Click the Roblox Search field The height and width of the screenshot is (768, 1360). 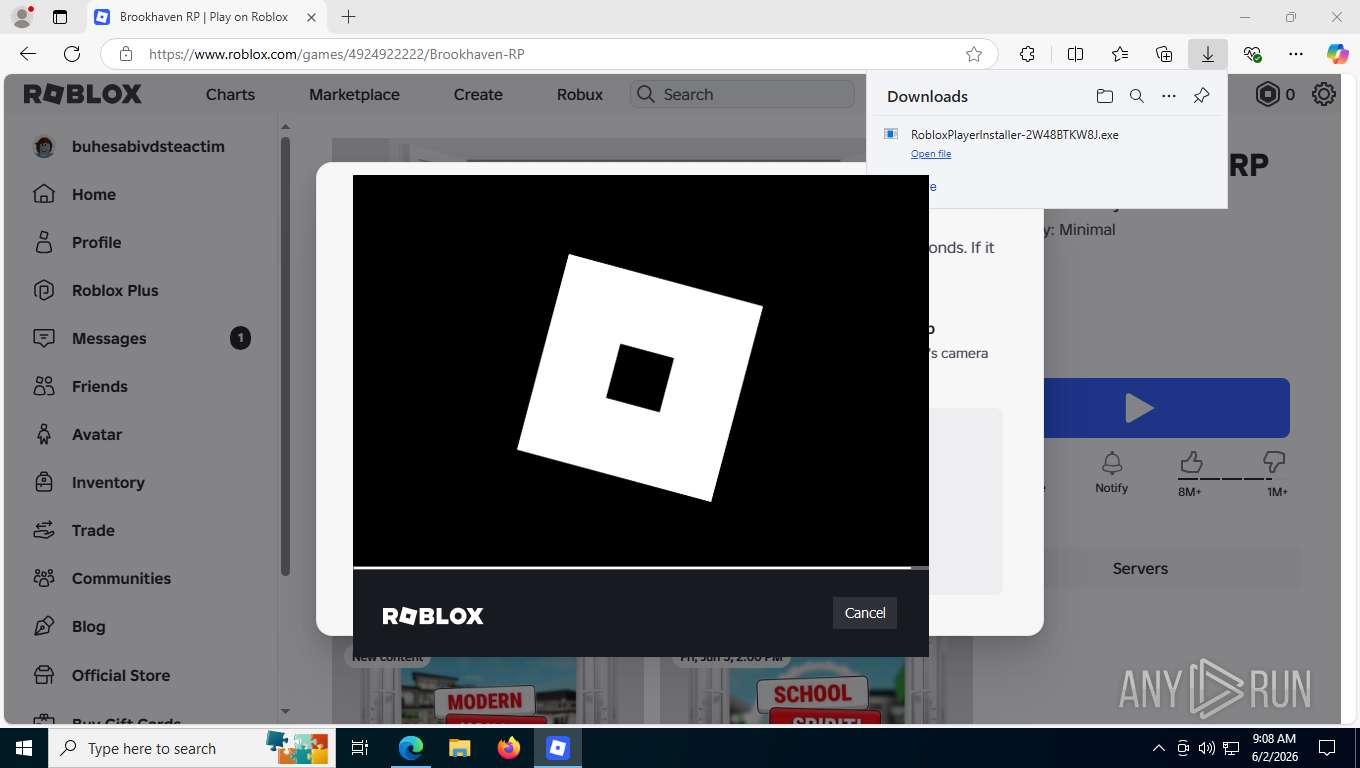[x=742, y=94]
